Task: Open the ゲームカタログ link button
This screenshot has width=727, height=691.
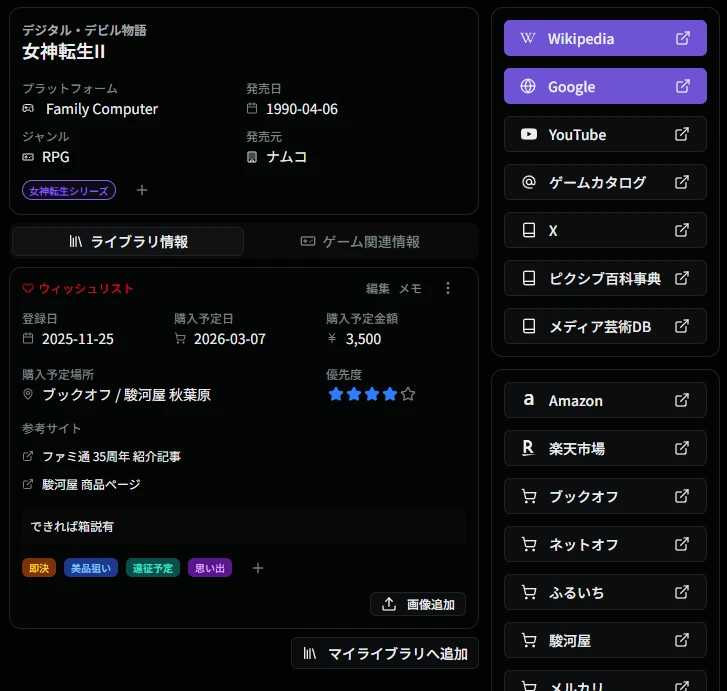Action: pyautogui.click(x=605, y=182)
